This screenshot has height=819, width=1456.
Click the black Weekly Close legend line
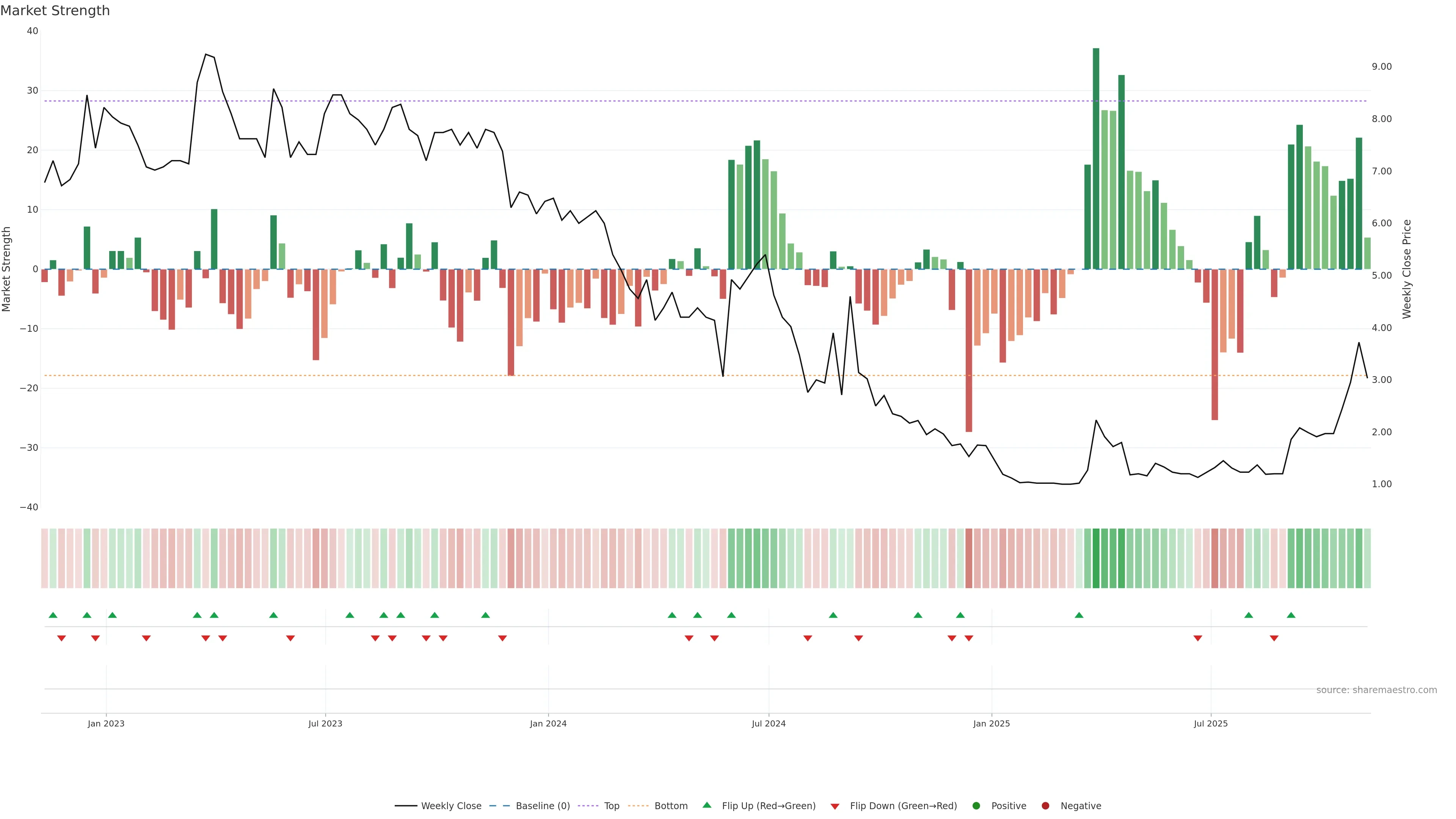pos(406,806)
